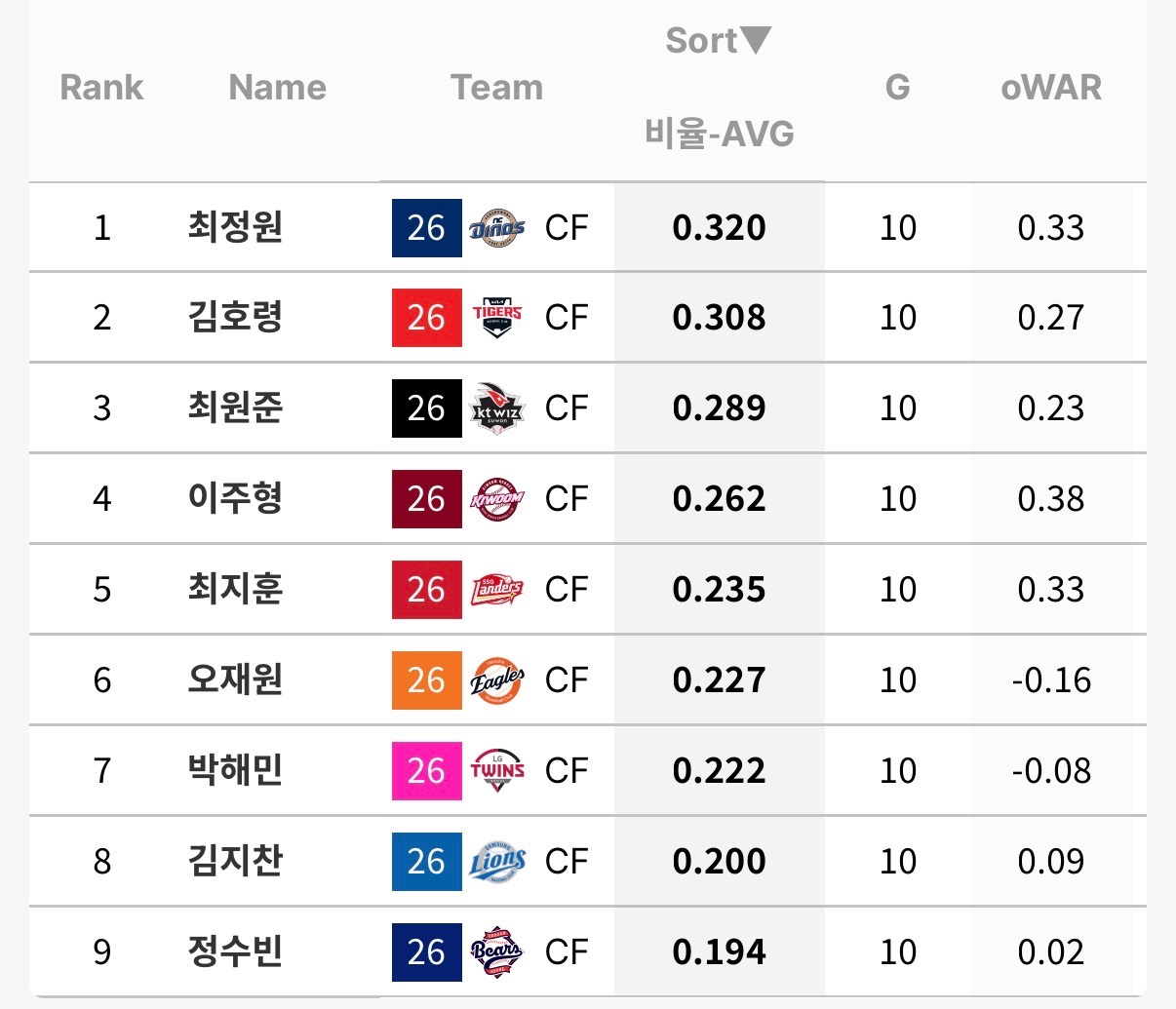
Task: Click the Doosan Bears team logo
Action: [496, 951]
